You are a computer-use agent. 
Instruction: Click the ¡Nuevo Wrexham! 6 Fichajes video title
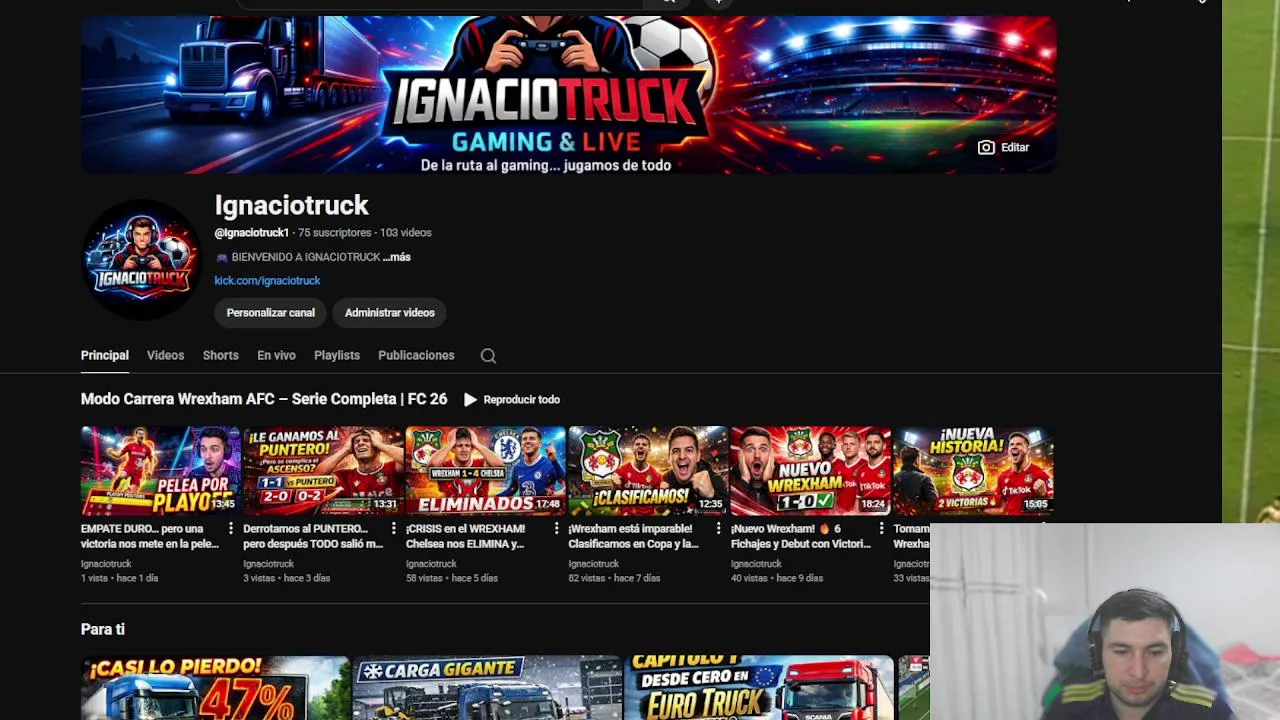(801, 536)
